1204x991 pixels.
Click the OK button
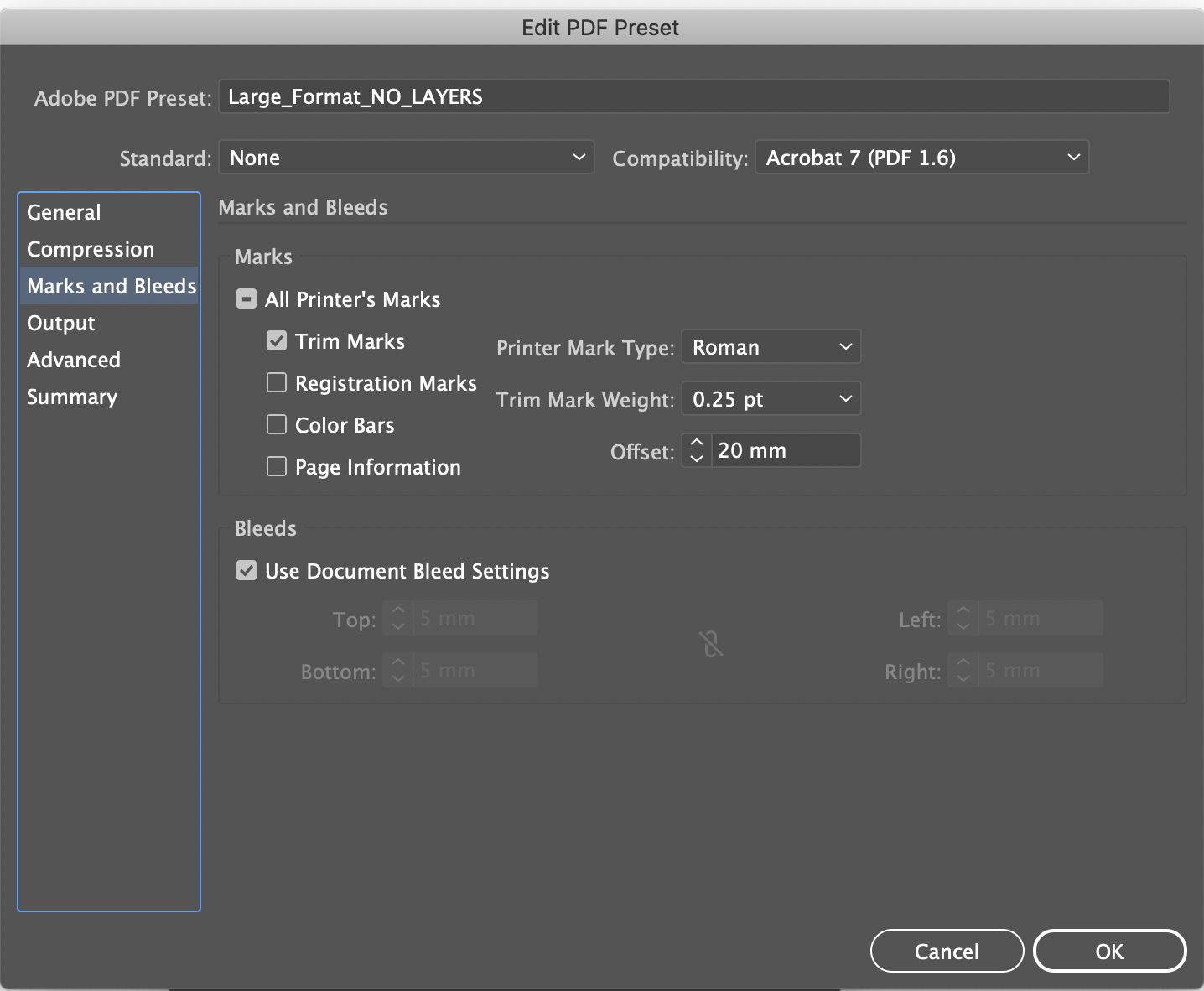pos(1108,951)
